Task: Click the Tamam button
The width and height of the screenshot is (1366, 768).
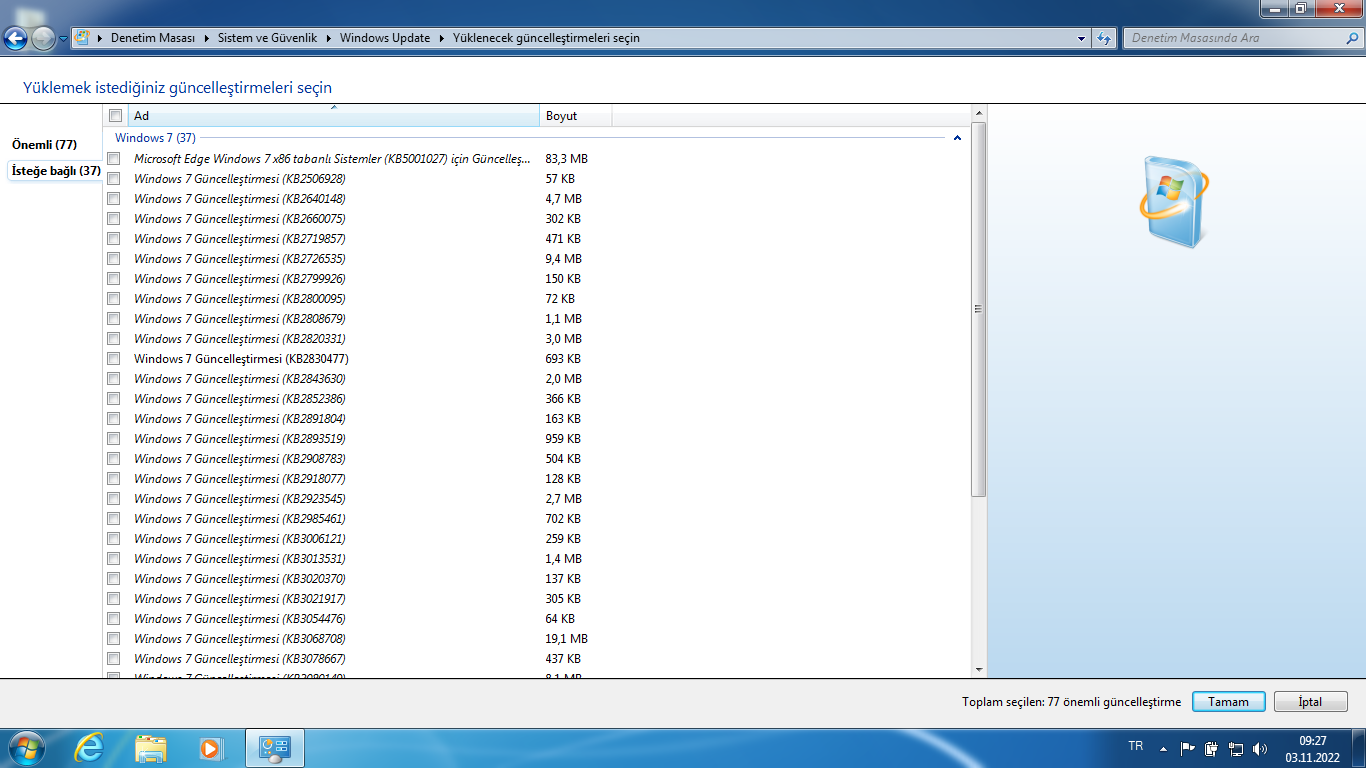Action: click(x=1229, y=702)
